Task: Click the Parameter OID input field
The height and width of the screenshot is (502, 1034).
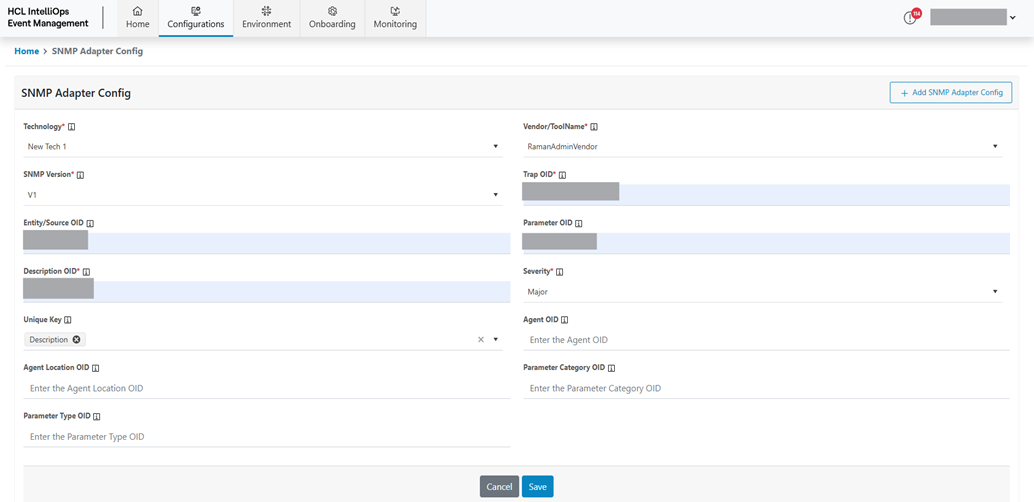Action: [766, 243]
